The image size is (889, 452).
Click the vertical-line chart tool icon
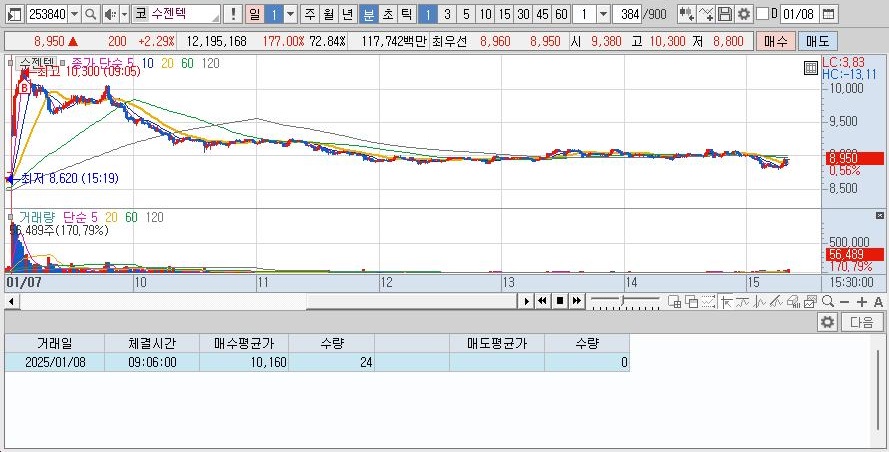pyautogui.click(x=760, y=302)
